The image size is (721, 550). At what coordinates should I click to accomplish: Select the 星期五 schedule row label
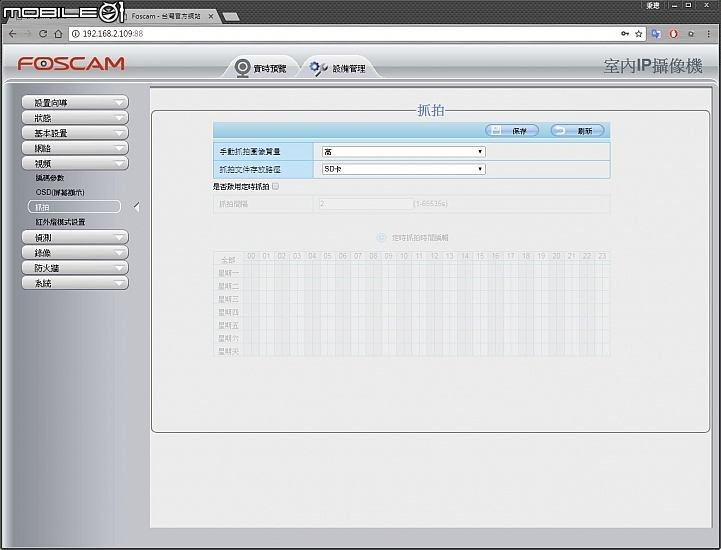point(228,325)
